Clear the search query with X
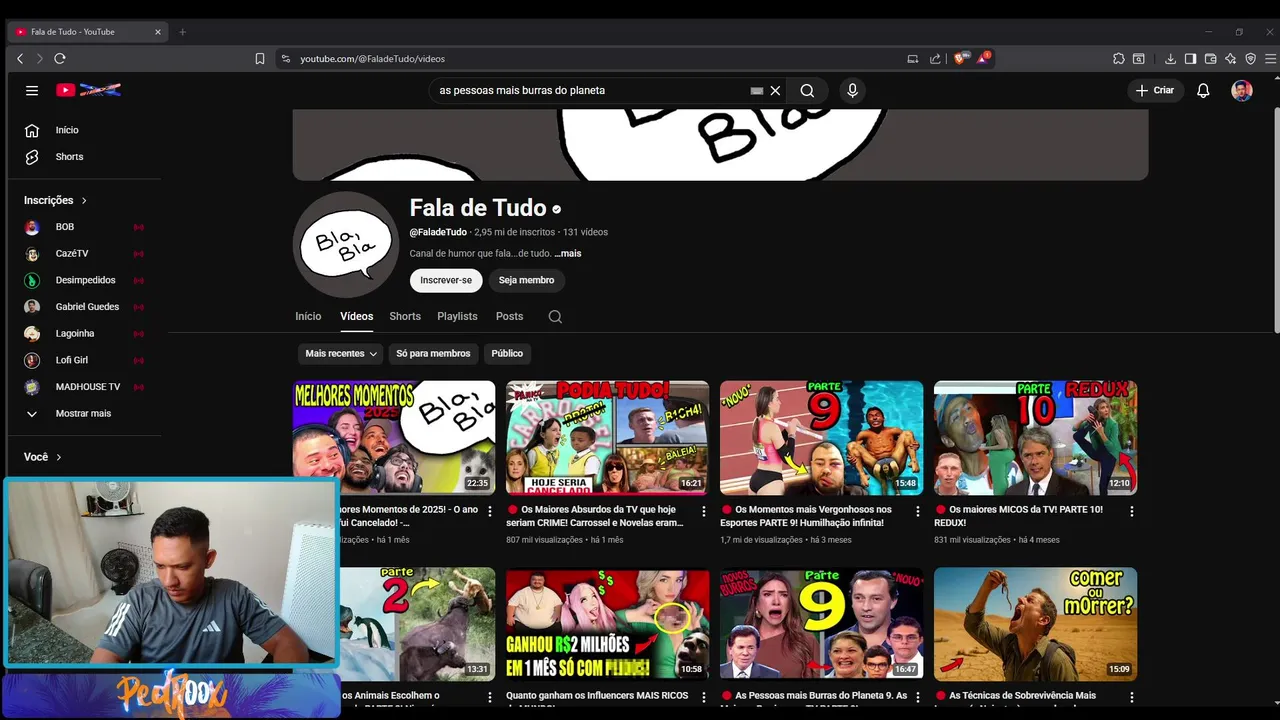Viewport: 1280px width, 720px height. pyautogui.click(x=775, y=90)
